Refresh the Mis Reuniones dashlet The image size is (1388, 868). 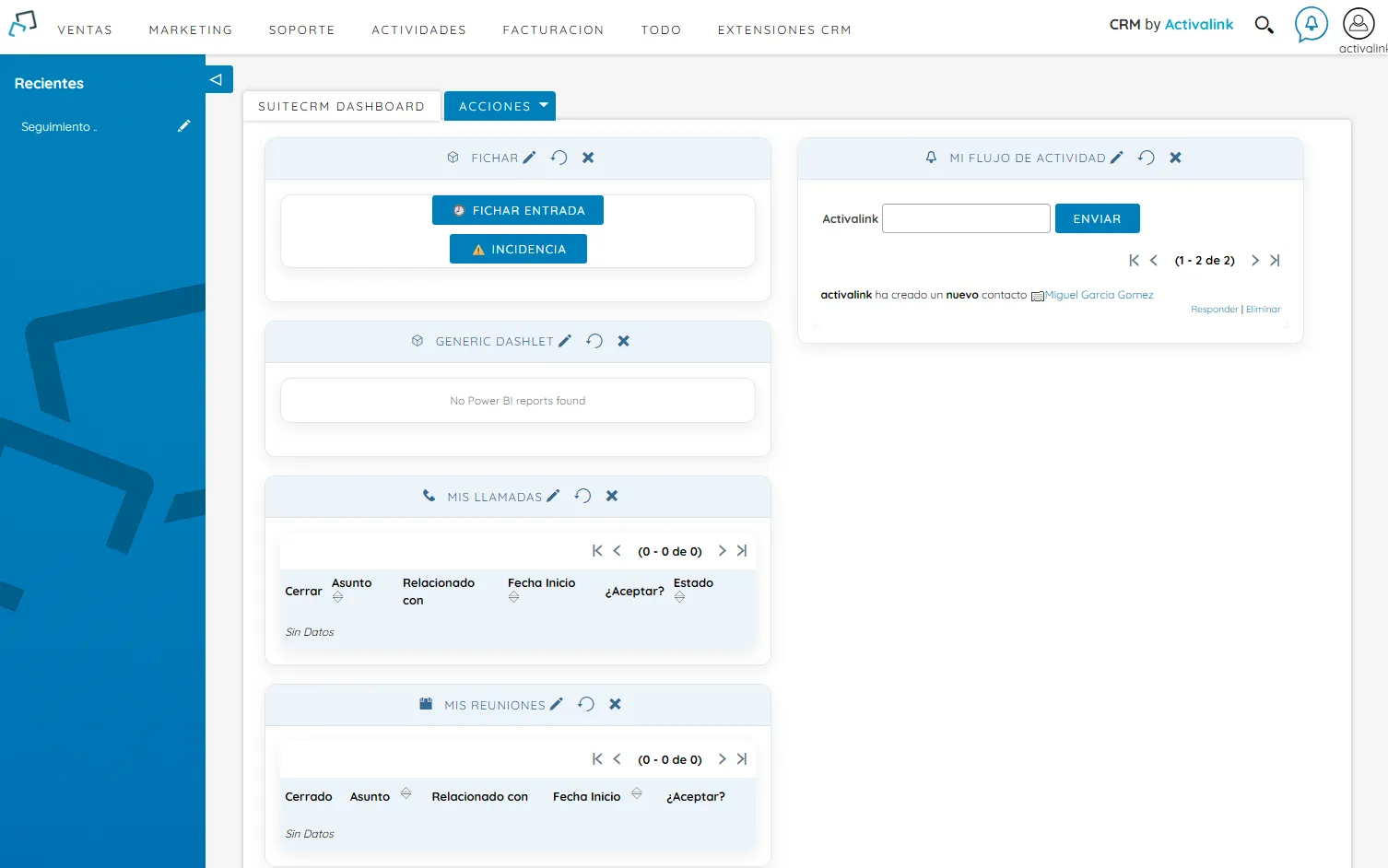coord(586,704)
